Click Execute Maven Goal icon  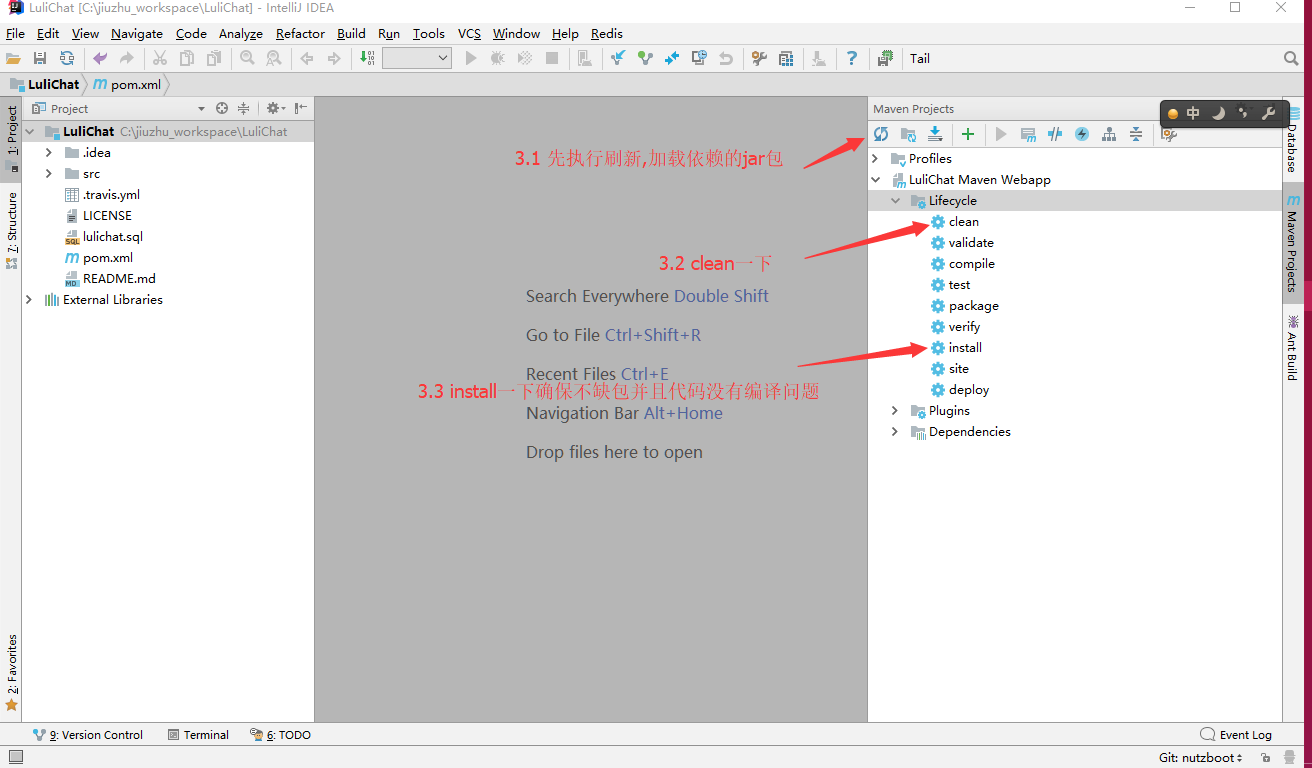click(1028, 134)
